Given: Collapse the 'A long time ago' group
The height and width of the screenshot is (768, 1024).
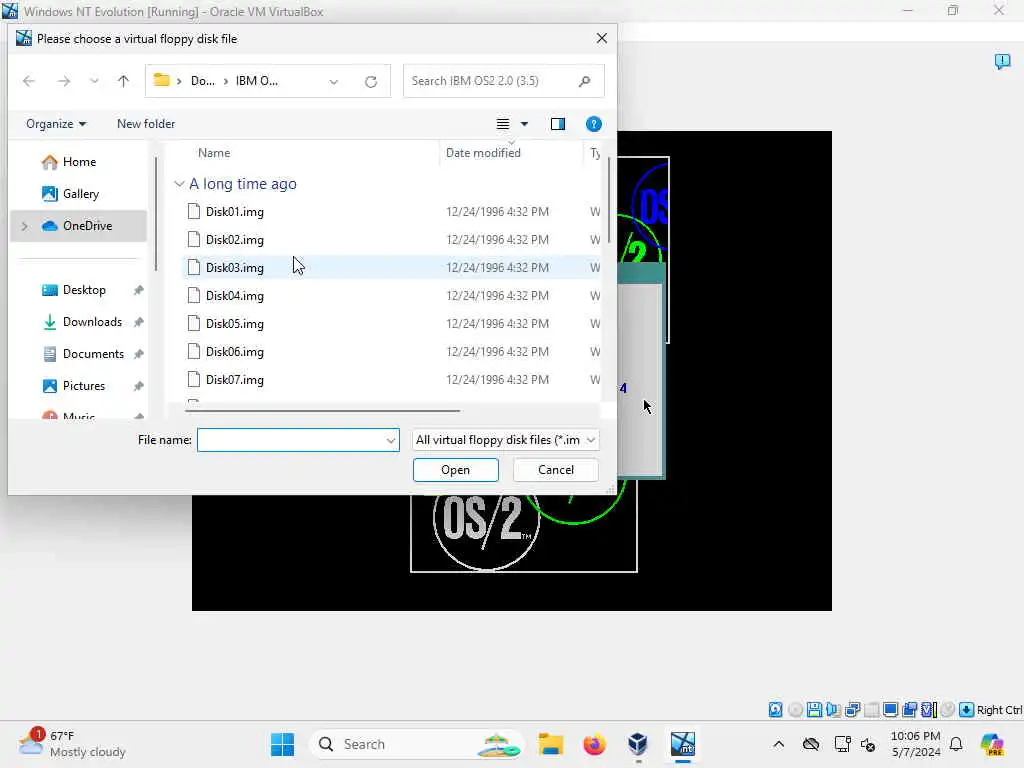Looking at the screenshot, I should click(179, 184).
